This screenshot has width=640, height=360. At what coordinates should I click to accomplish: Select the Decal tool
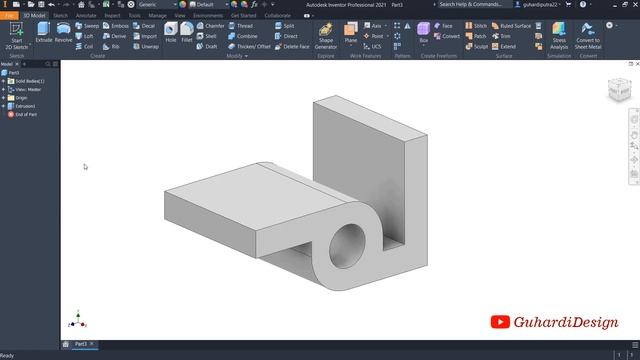click(144, 26)
